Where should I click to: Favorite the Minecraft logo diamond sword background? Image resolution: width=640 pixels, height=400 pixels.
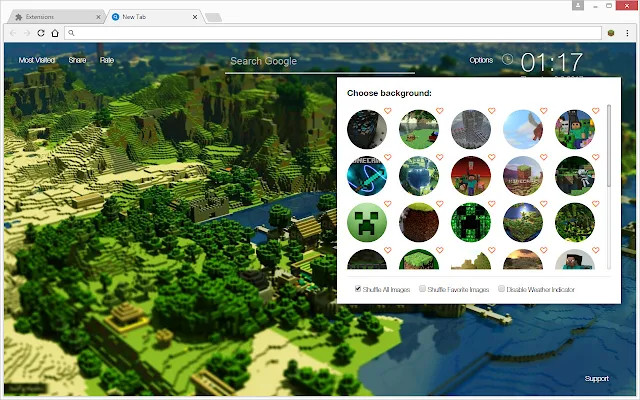(387, 157)
